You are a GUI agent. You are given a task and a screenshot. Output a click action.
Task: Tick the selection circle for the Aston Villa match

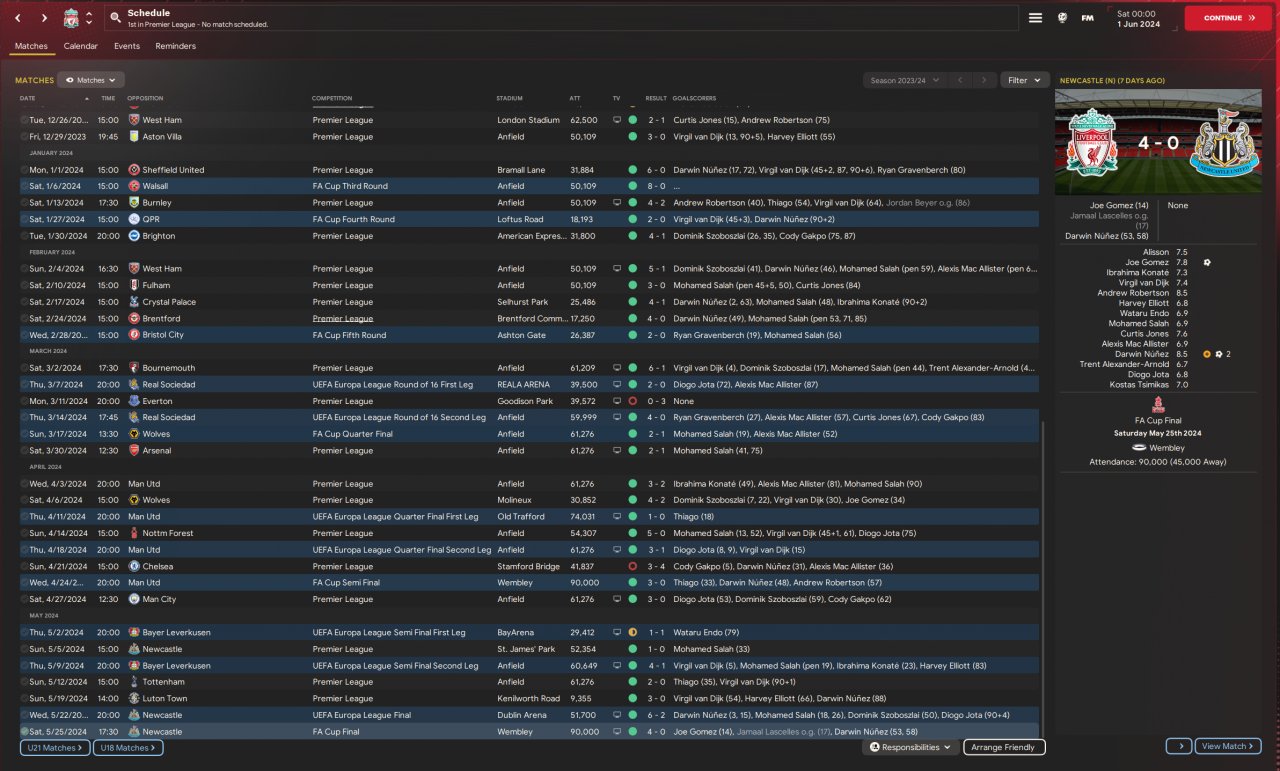(x=24, y=136)
